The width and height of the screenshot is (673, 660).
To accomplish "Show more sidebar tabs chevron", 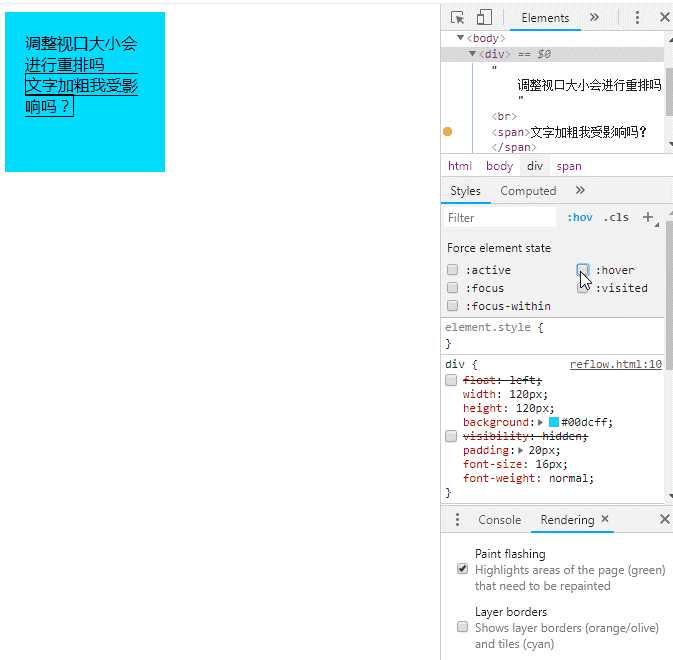I will tap(580, 190).
